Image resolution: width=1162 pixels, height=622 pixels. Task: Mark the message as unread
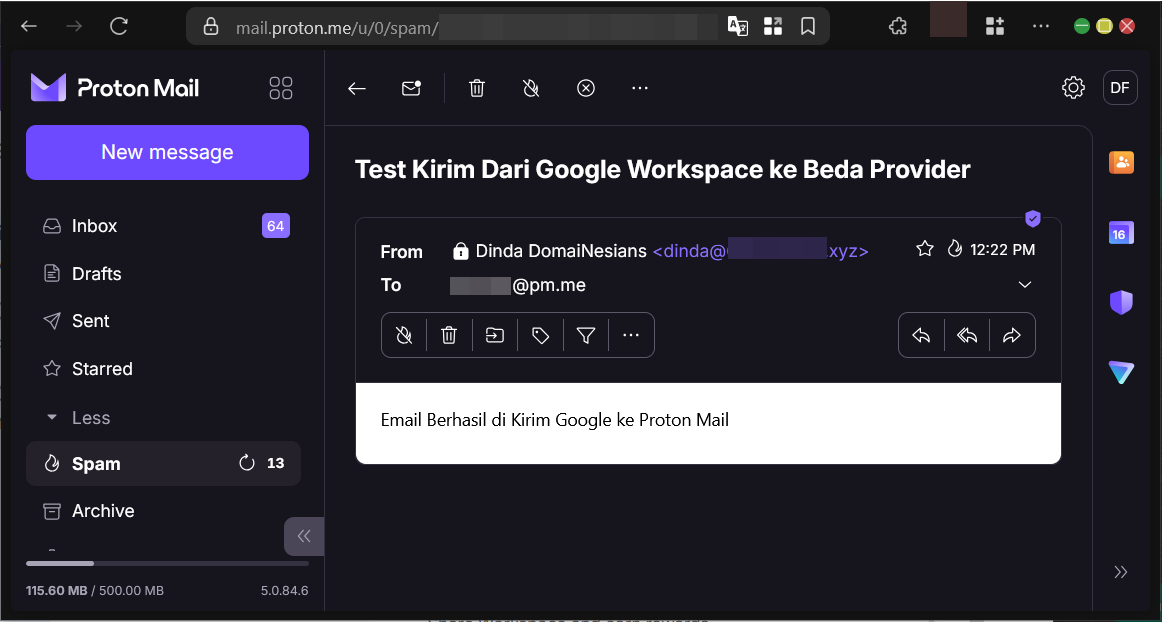click(x=411, y=88)
